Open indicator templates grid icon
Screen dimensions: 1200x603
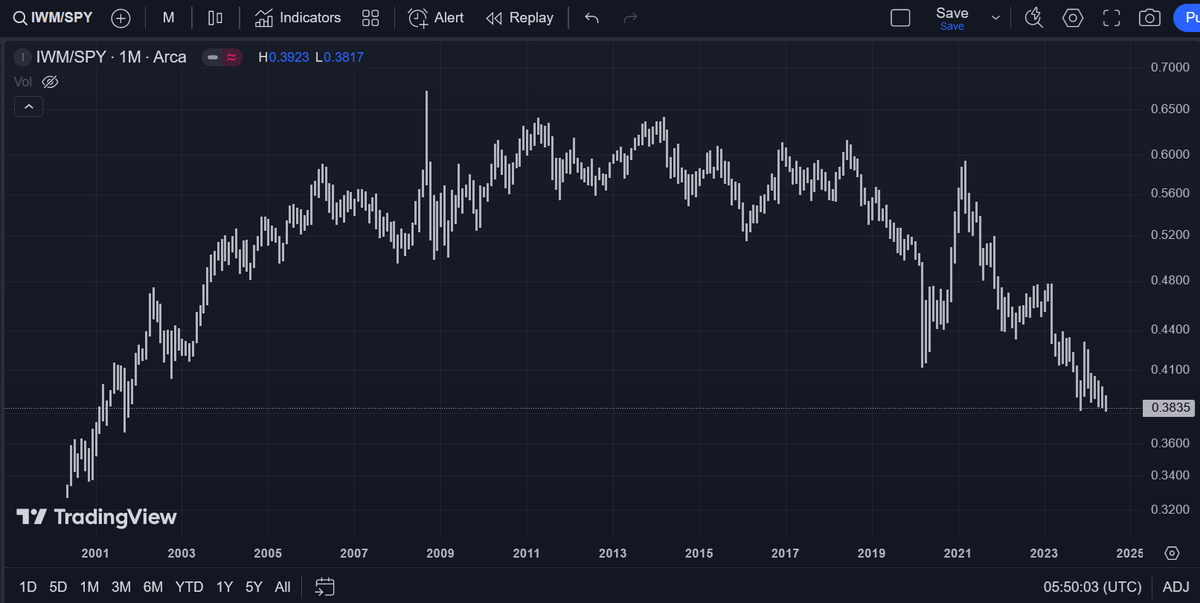click(371, 18)
